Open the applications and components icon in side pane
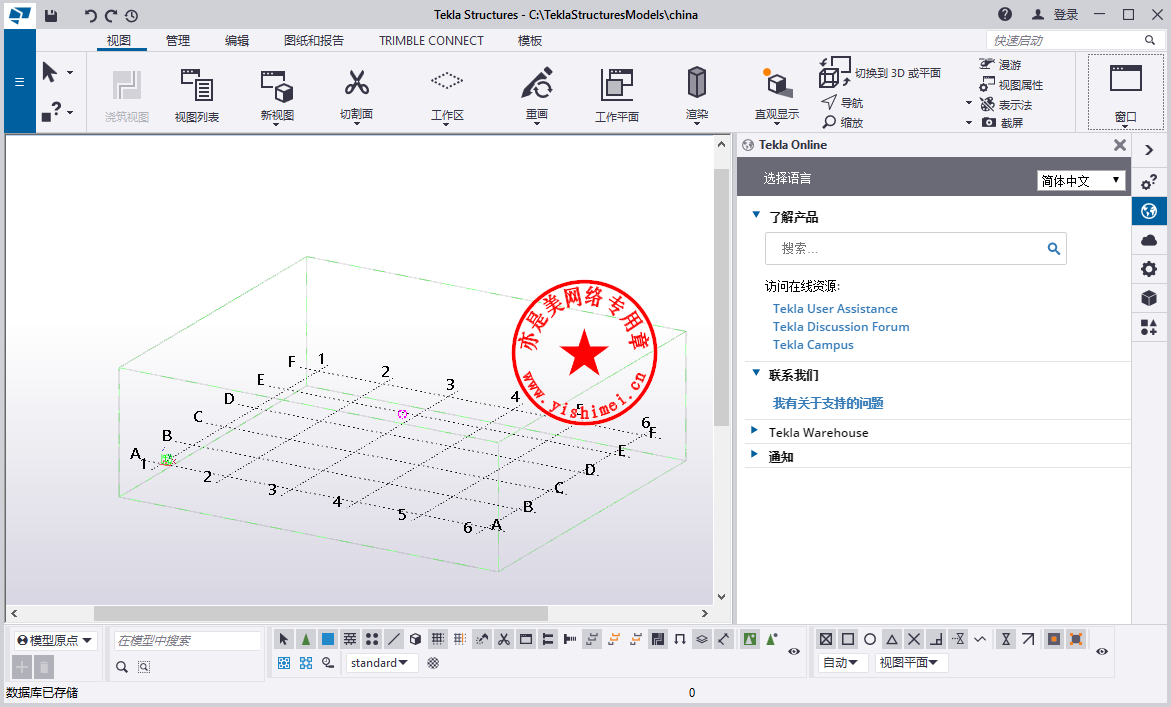 tap(1149, 327)
